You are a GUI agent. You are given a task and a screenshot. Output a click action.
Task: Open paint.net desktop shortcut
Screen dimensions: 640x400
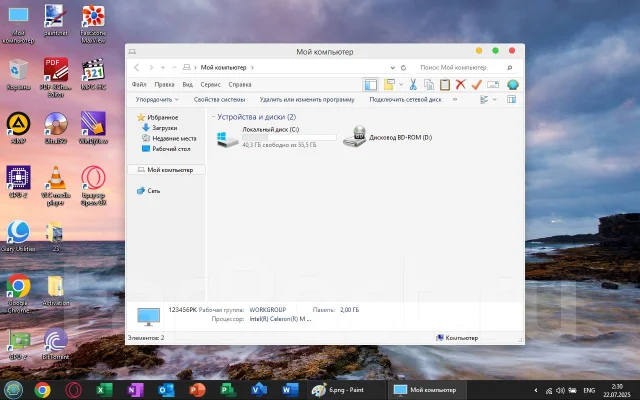[56, 21]
